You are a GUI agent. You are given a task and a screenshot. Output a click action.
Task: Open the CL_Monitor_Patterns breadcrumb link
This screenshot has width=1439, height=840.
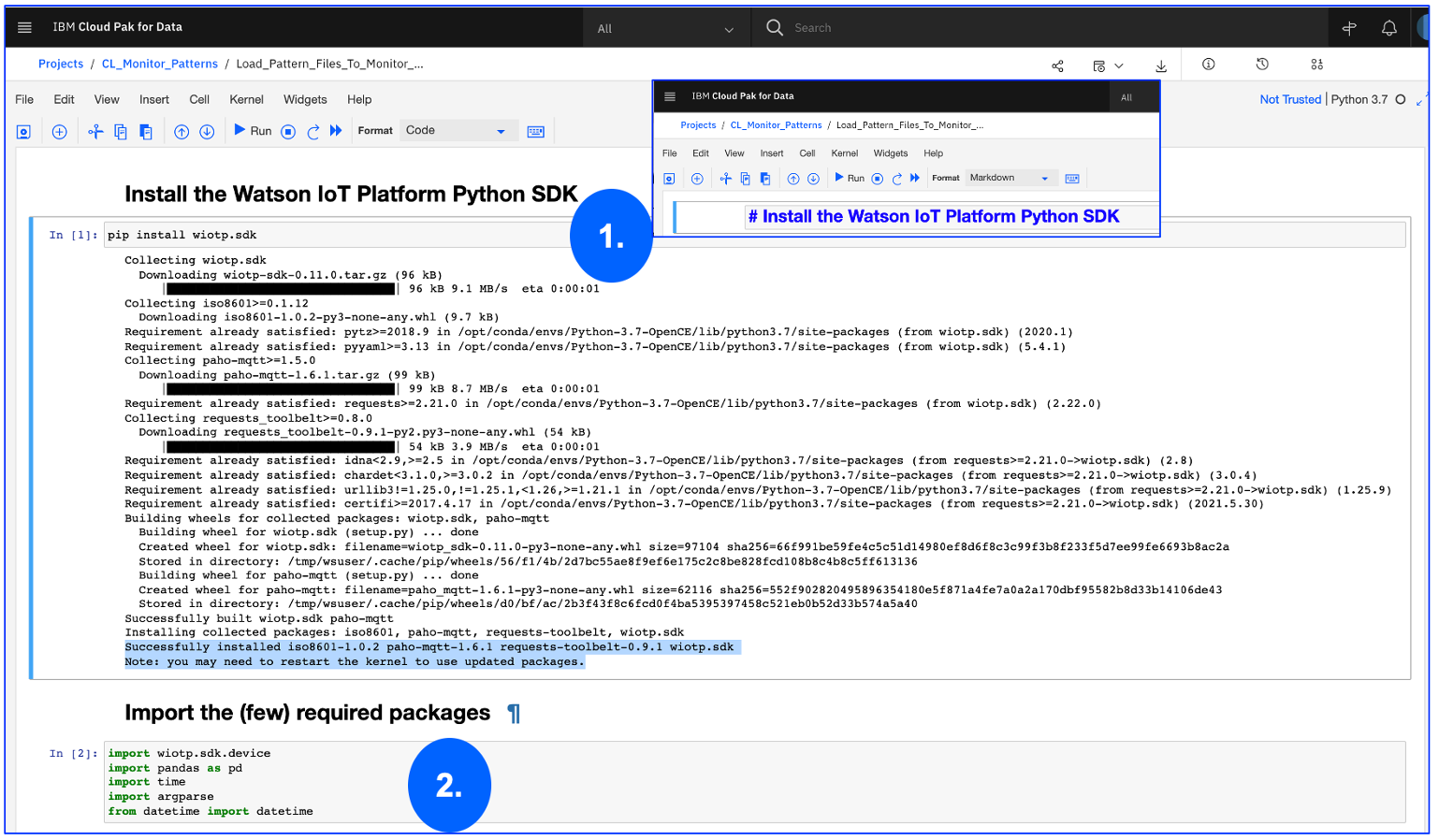(x=160, y=64)
